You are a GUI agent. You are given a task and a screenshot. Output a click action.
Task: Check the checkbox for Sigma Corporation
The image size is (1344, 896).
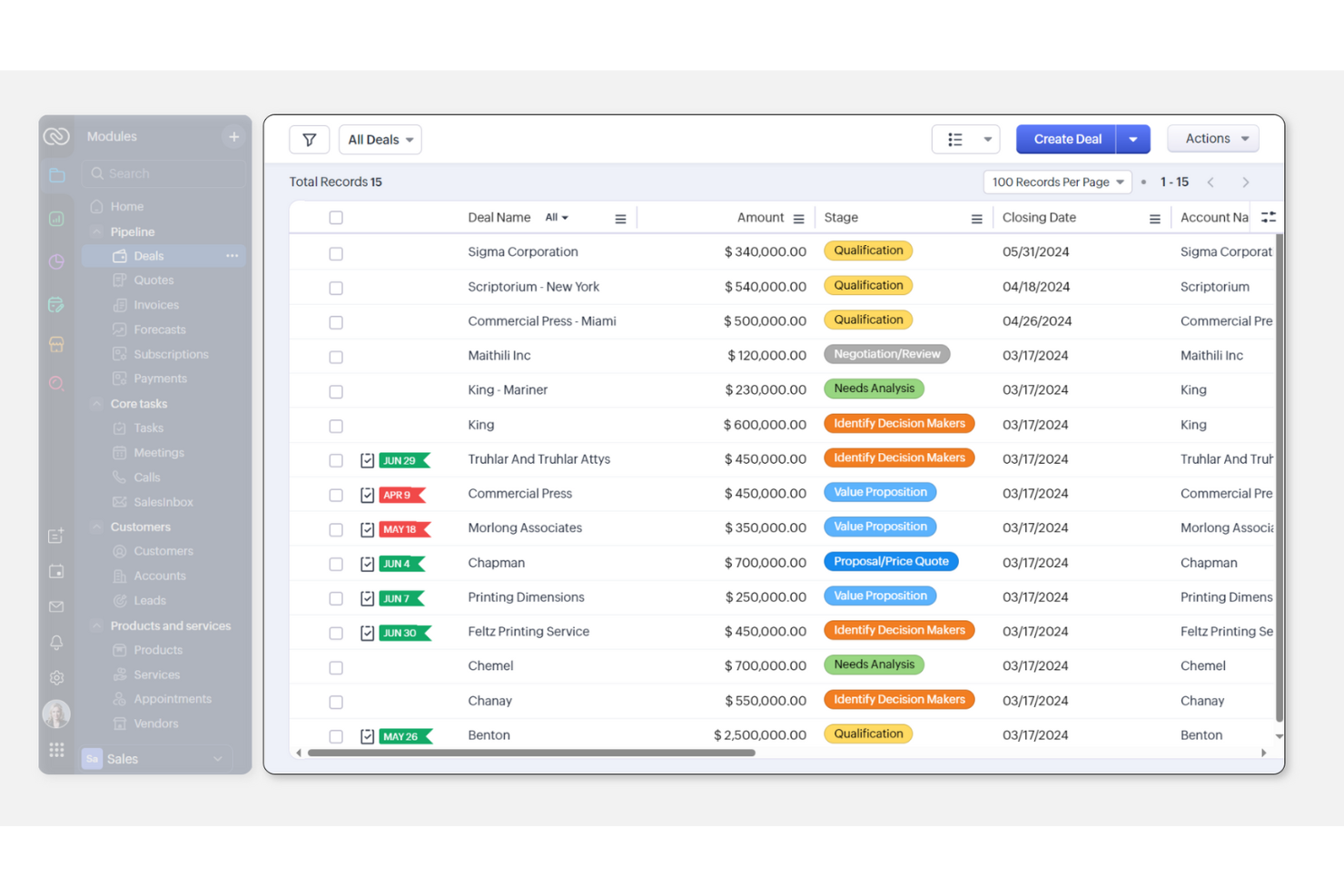point(336,253)
